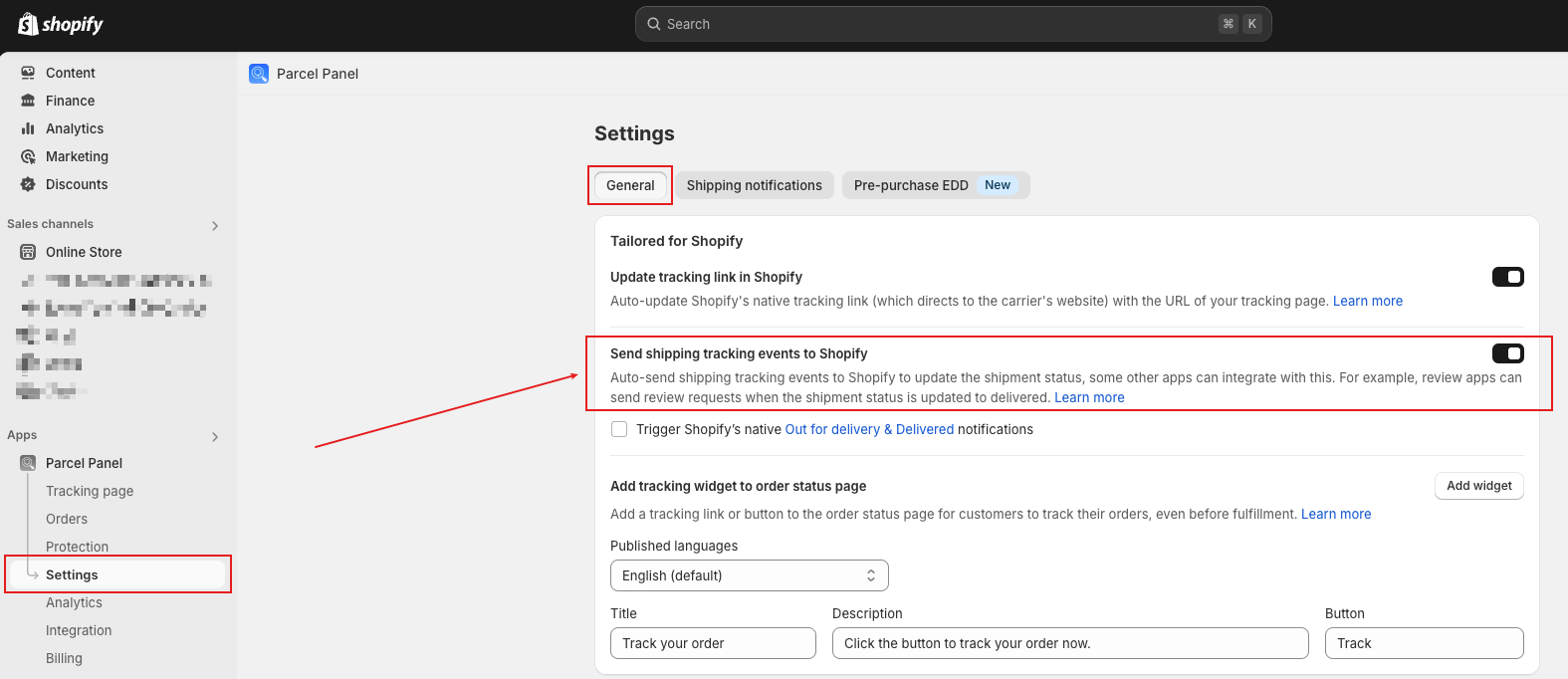
Task: Open Protection under Parcel Panel
Action: pyautogui.click(x=77, y=547)
